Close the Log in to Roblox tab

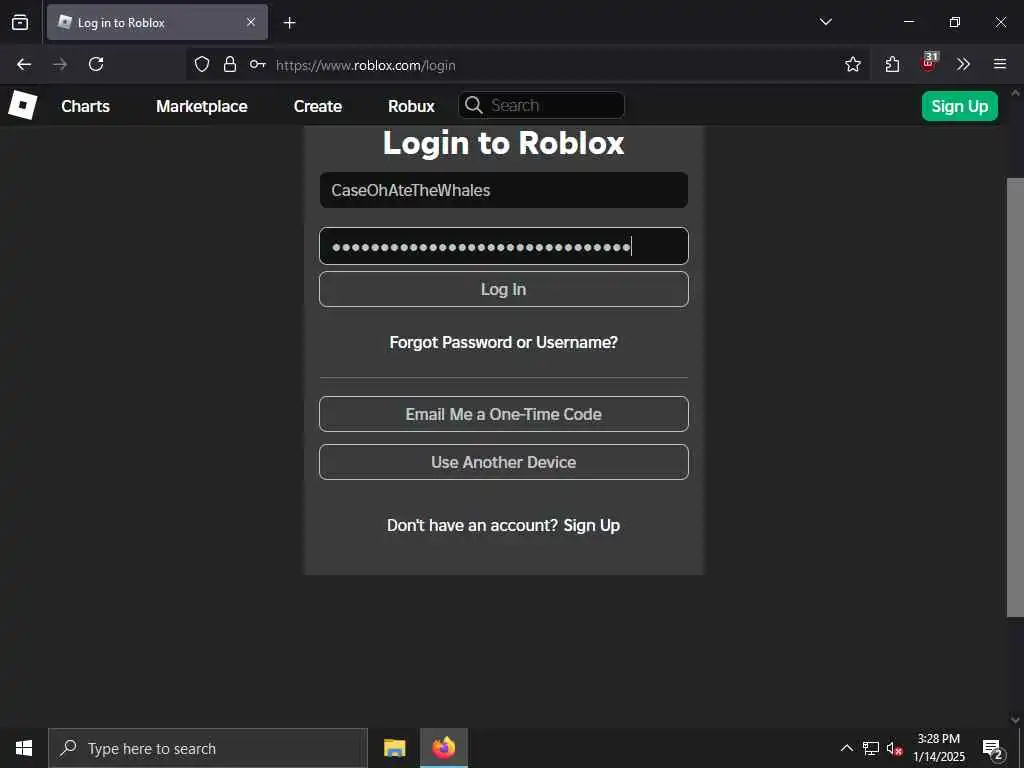pyautogui.click(x=251, y=22)
